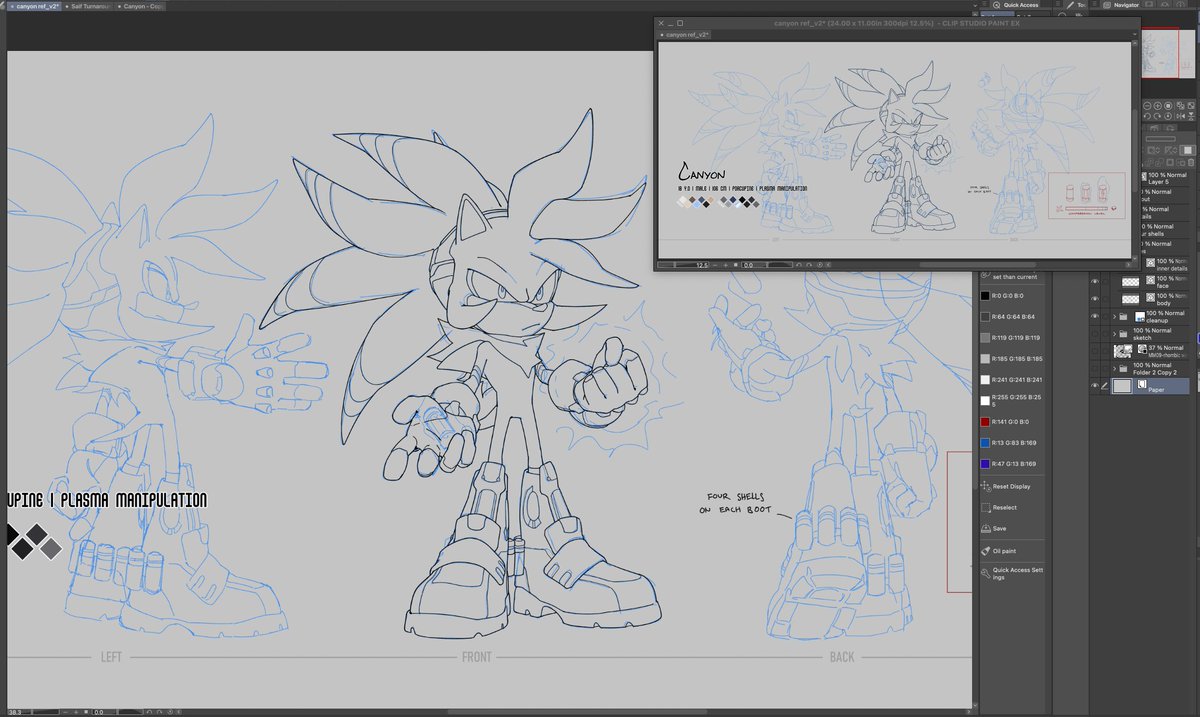Open Quick Access Settings

coord(1010,573)
